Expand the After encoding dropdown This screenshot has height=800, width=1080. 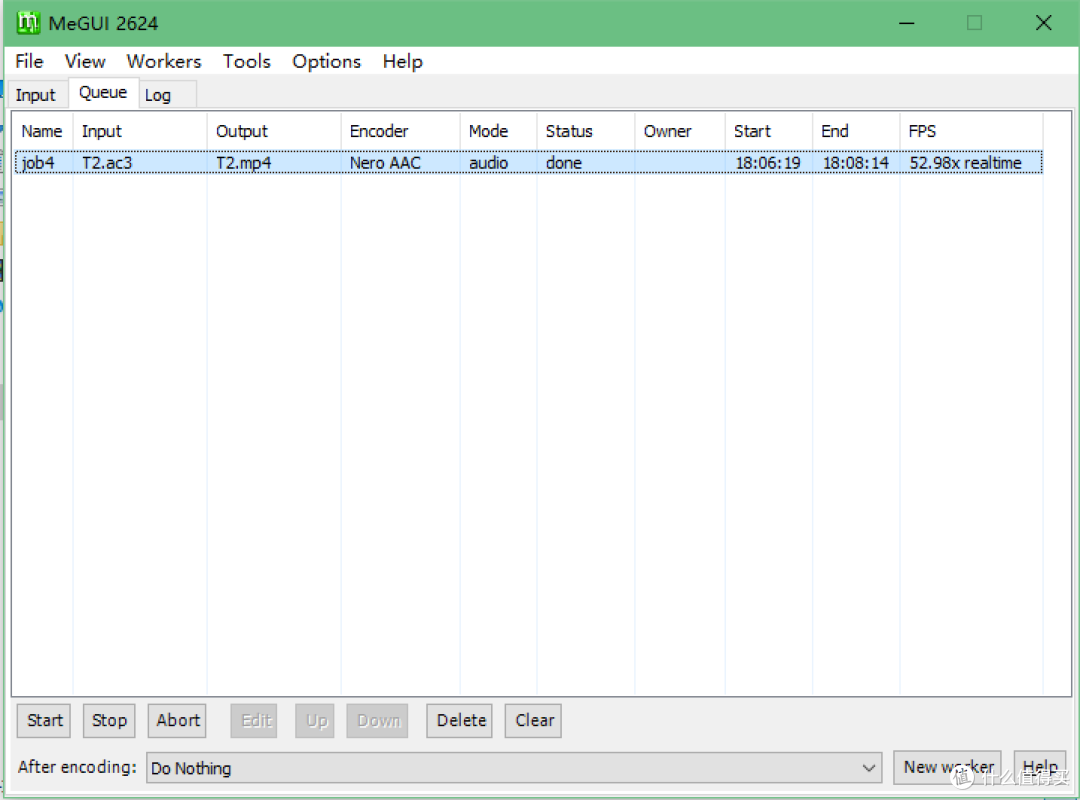514,768
